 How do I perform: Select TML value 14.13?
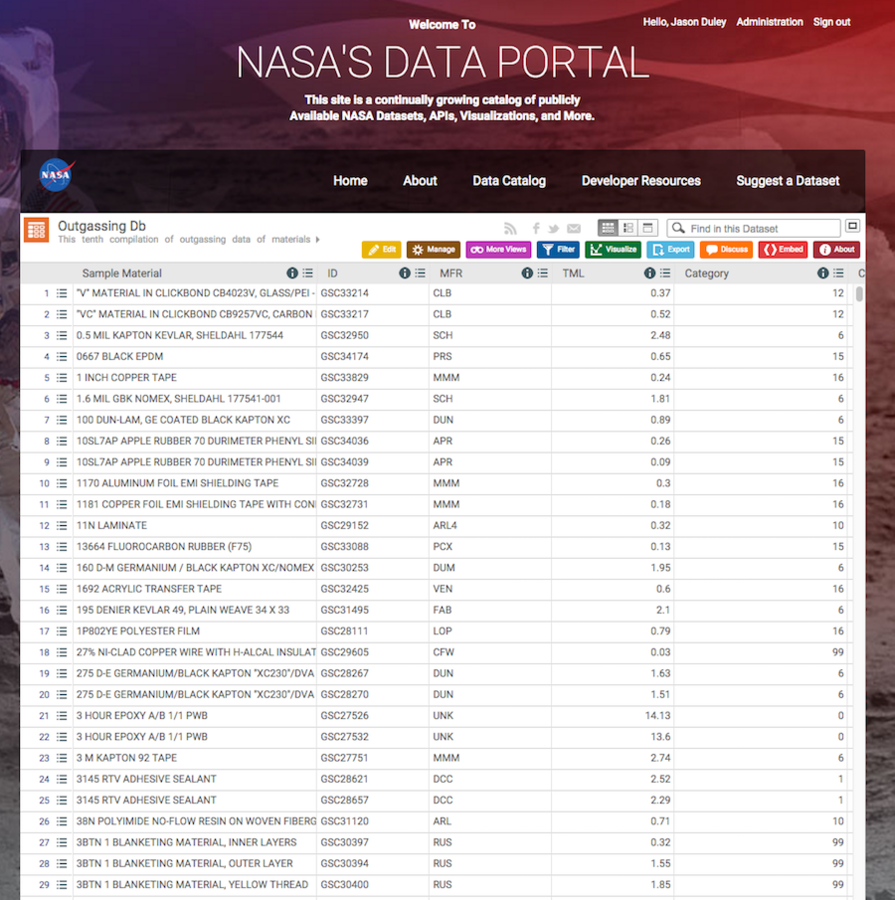[657, 716]
